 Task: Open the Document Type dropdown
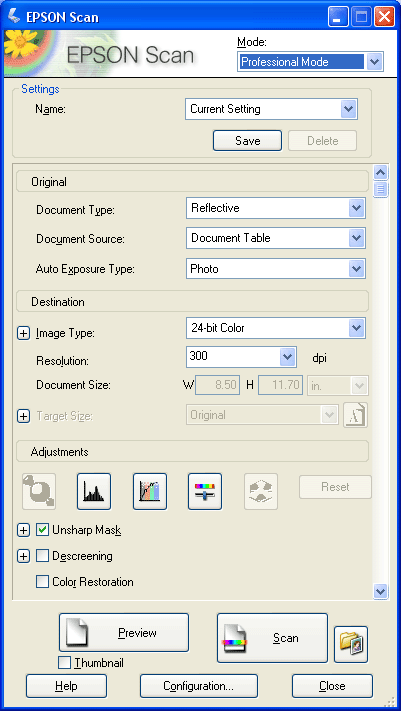[357, 208]
